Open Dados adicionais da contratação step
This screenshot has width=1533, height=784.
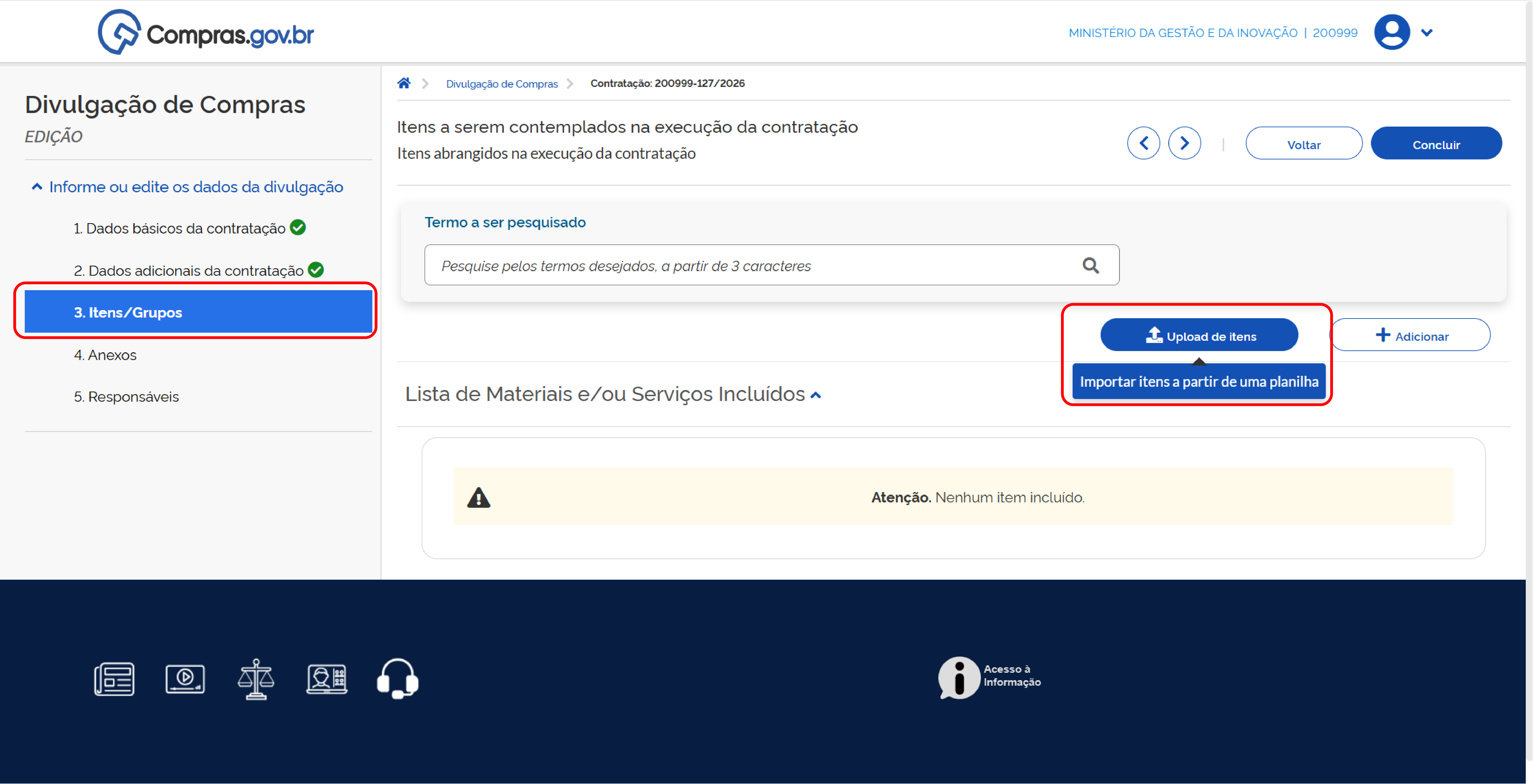tap(189, 271)
